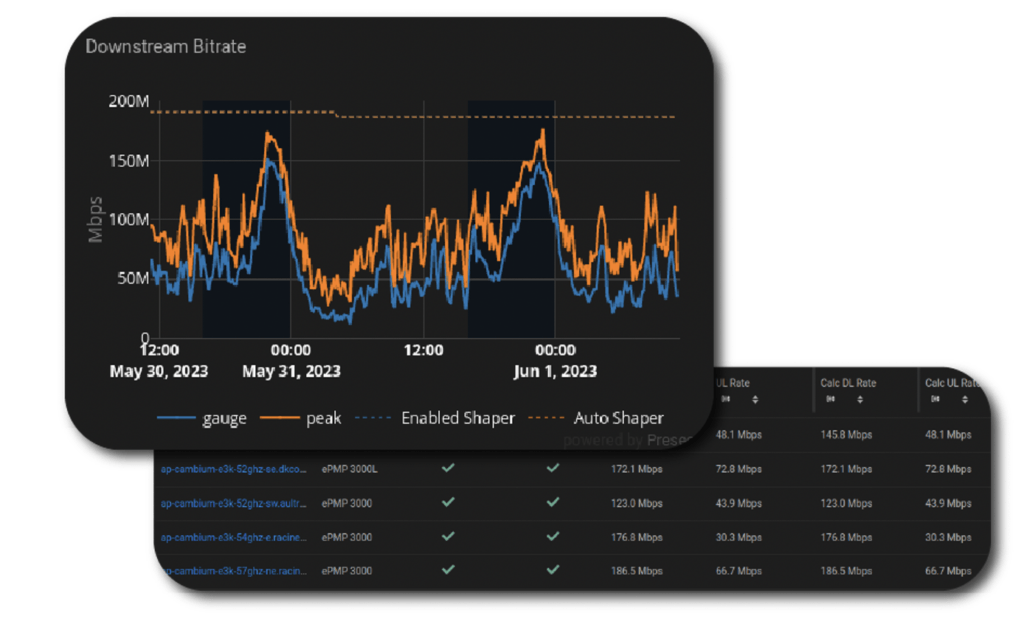
Task: Select the UL Rate column header
Action: 733,383
